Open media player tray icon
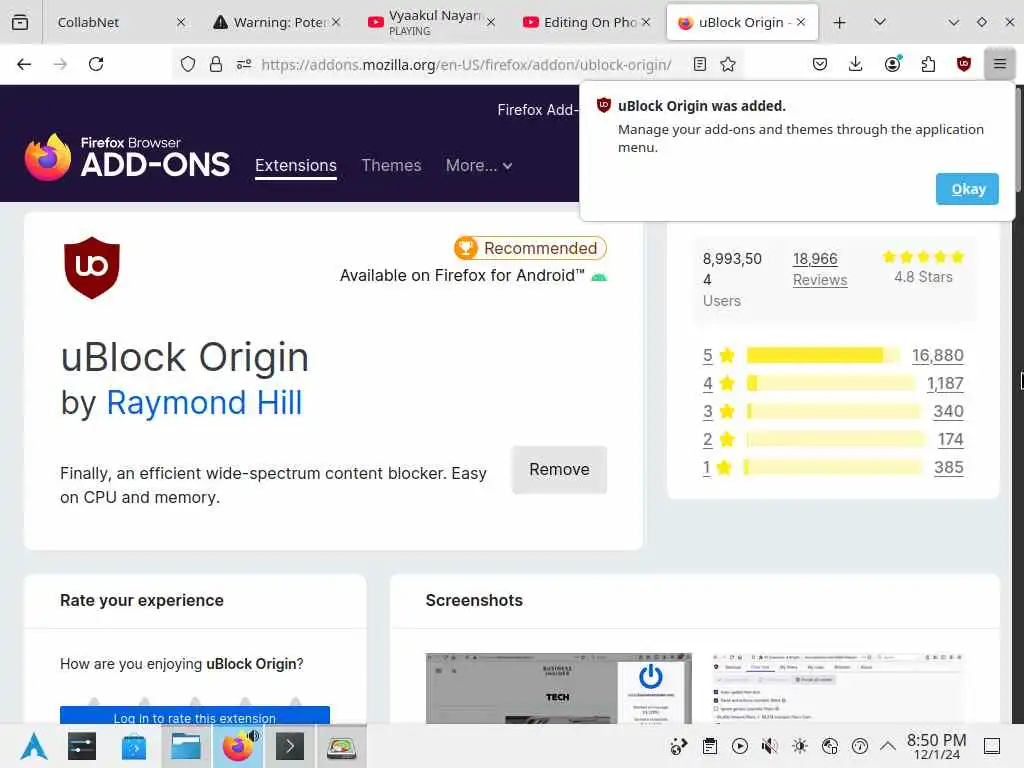Image resolution: width=1024 pixels, height=768 pixels. click(x=740, y=746)
